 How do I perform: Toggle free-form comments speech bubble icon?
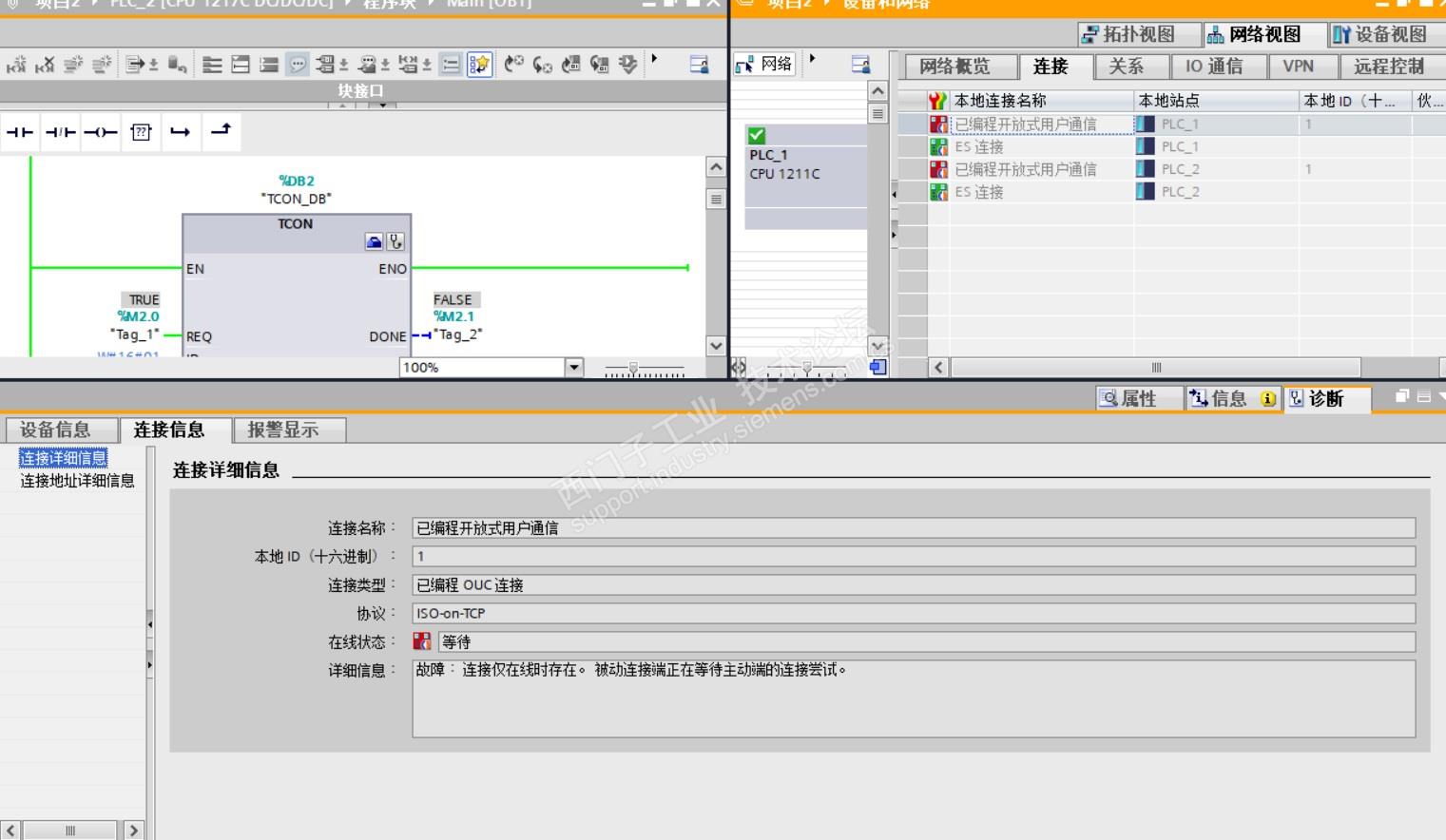298,65
